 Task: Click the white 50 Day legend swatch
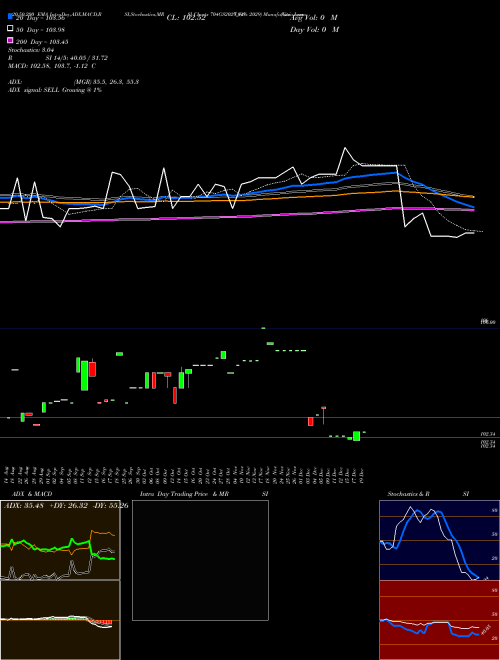[x=11, y=29]
